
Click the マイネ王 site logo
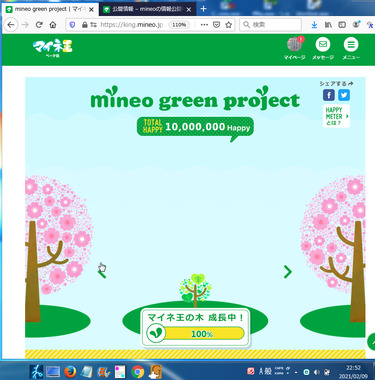pos(53,49)
